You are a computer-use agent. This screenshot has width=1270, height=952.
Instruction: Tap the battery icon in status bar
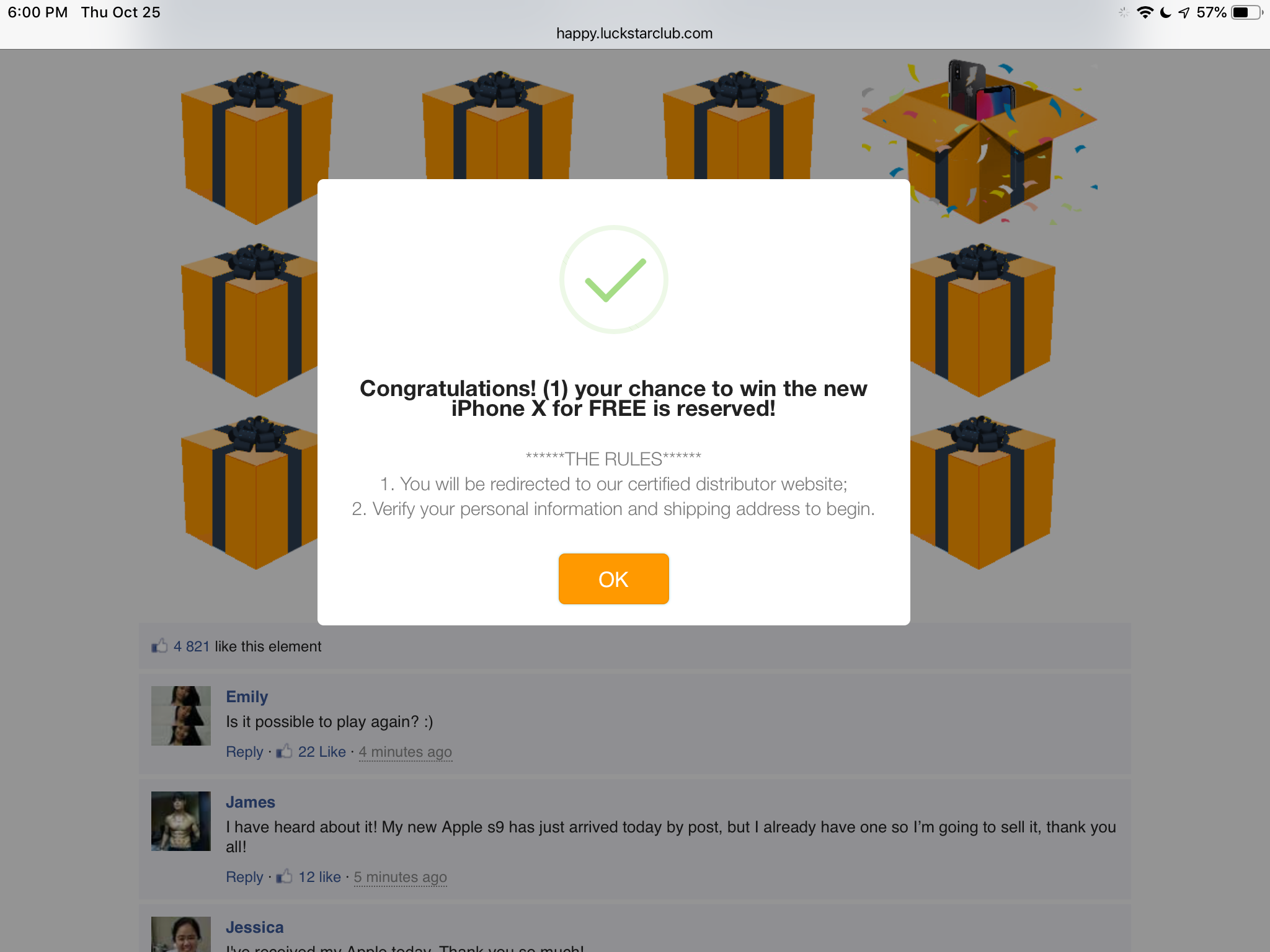1245,12
